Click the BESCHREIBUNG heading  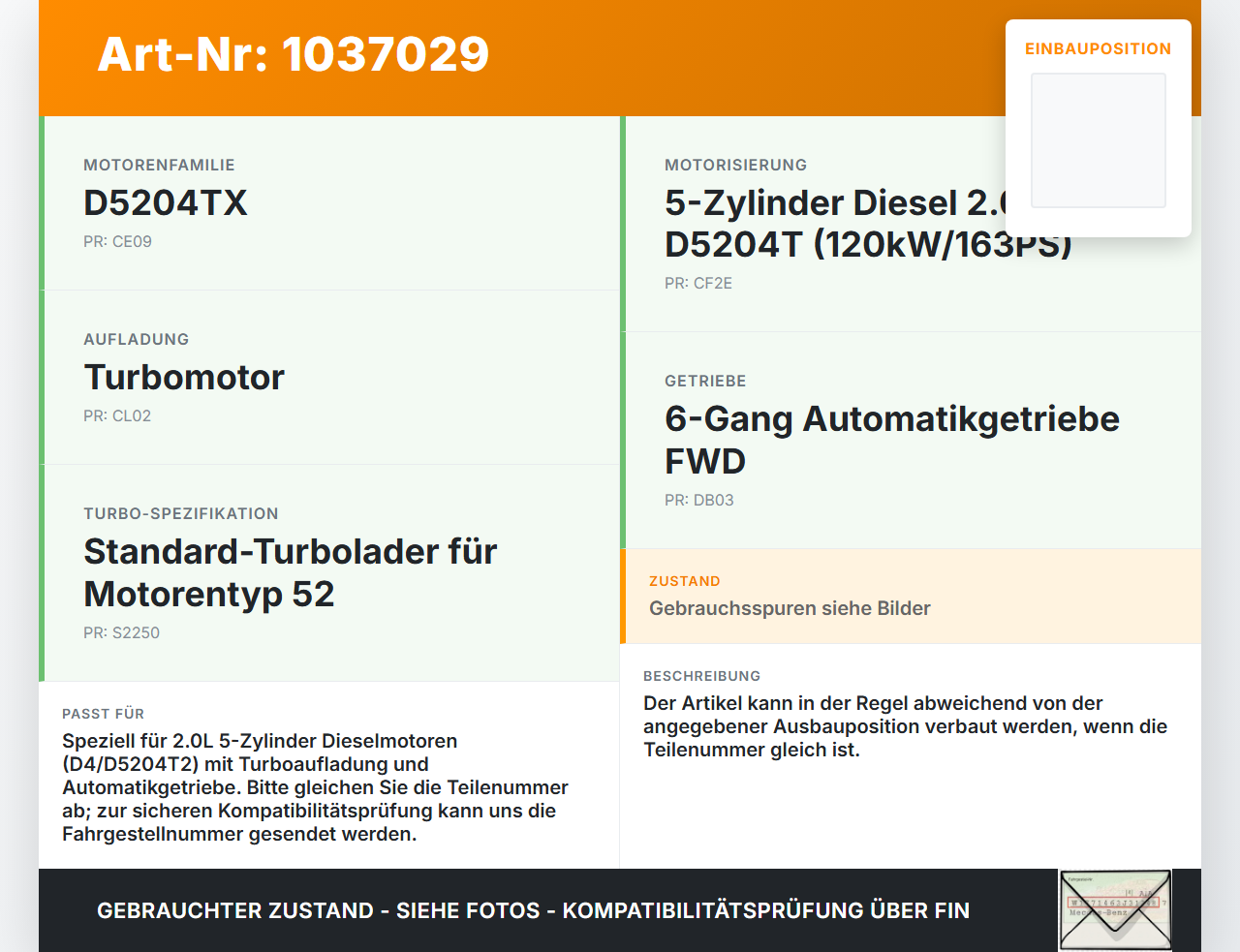702,676
